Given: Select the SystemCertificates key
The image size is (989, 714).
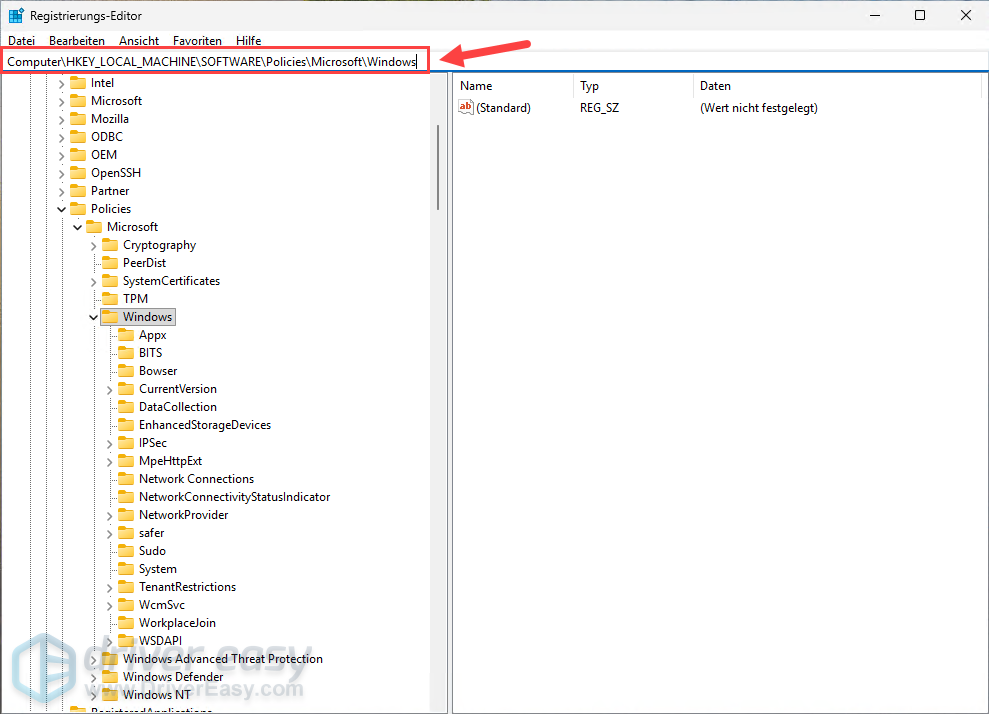Looking at the screenshot, I should pyautogui.click(x=172, y=281).
